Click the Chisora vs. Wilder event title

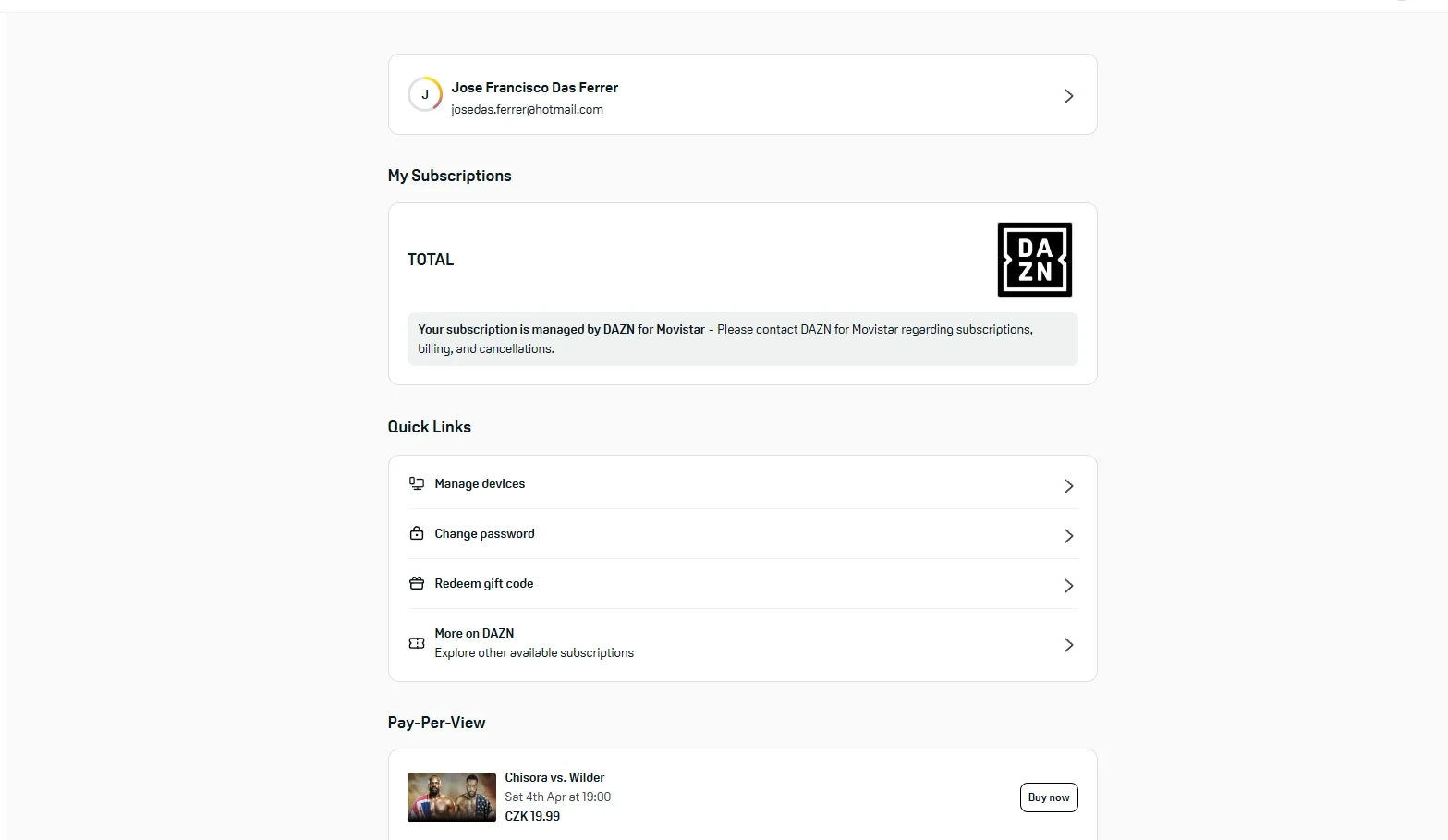(x=554, y=777)
